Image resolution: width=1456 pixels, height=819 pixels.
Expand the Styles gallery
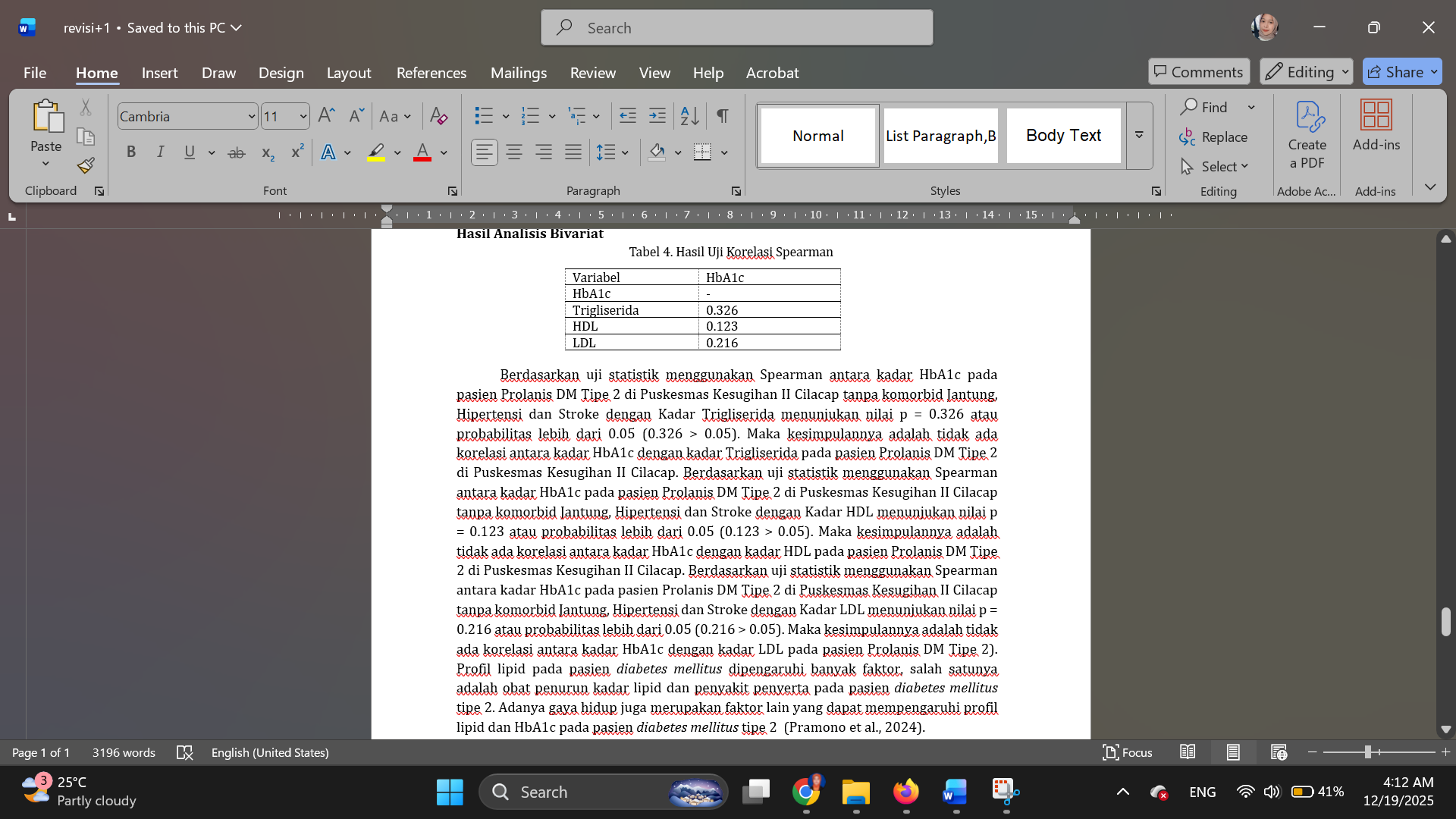pyautogui.click(x=1139, y=135)
